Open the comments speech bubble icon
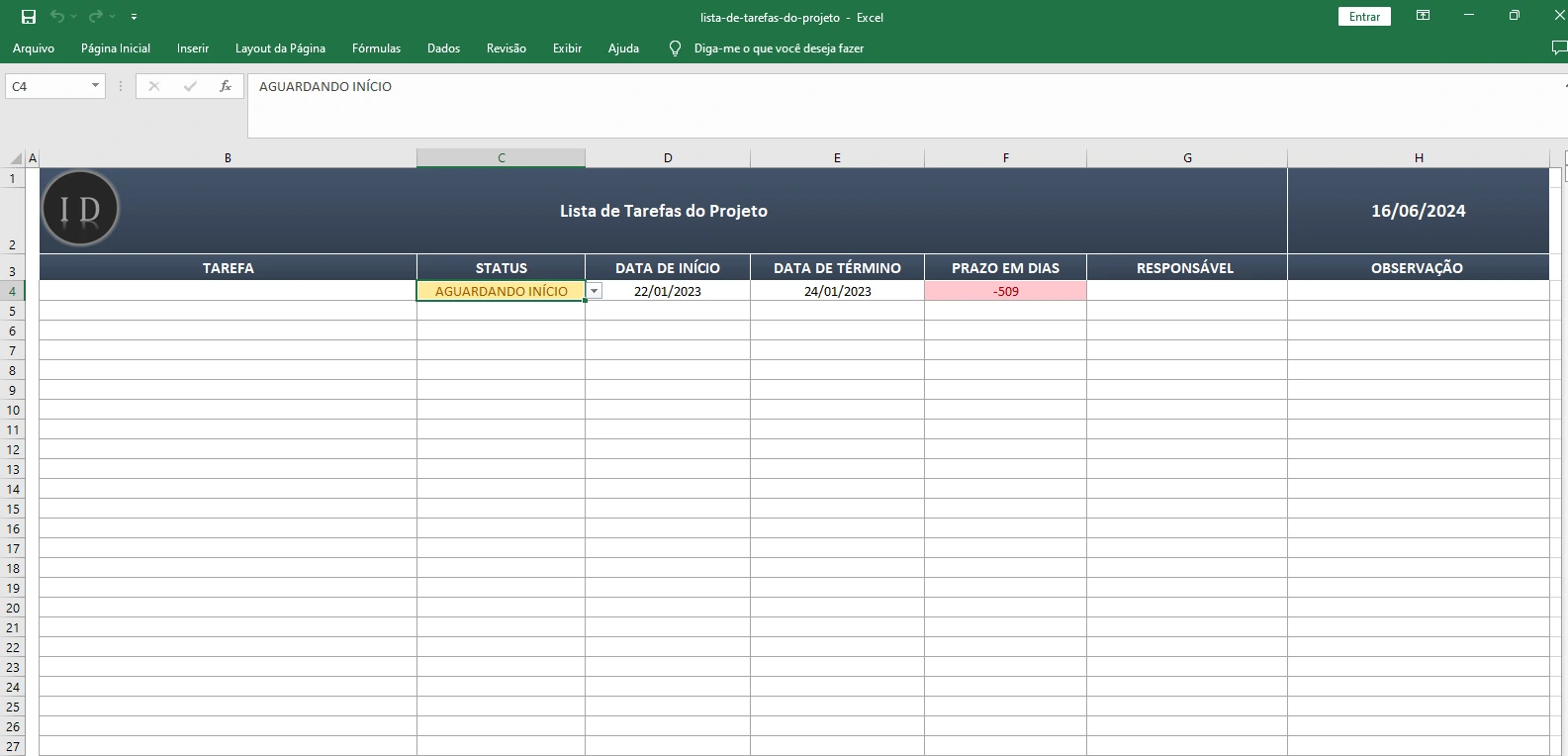 click(1558, 48)
